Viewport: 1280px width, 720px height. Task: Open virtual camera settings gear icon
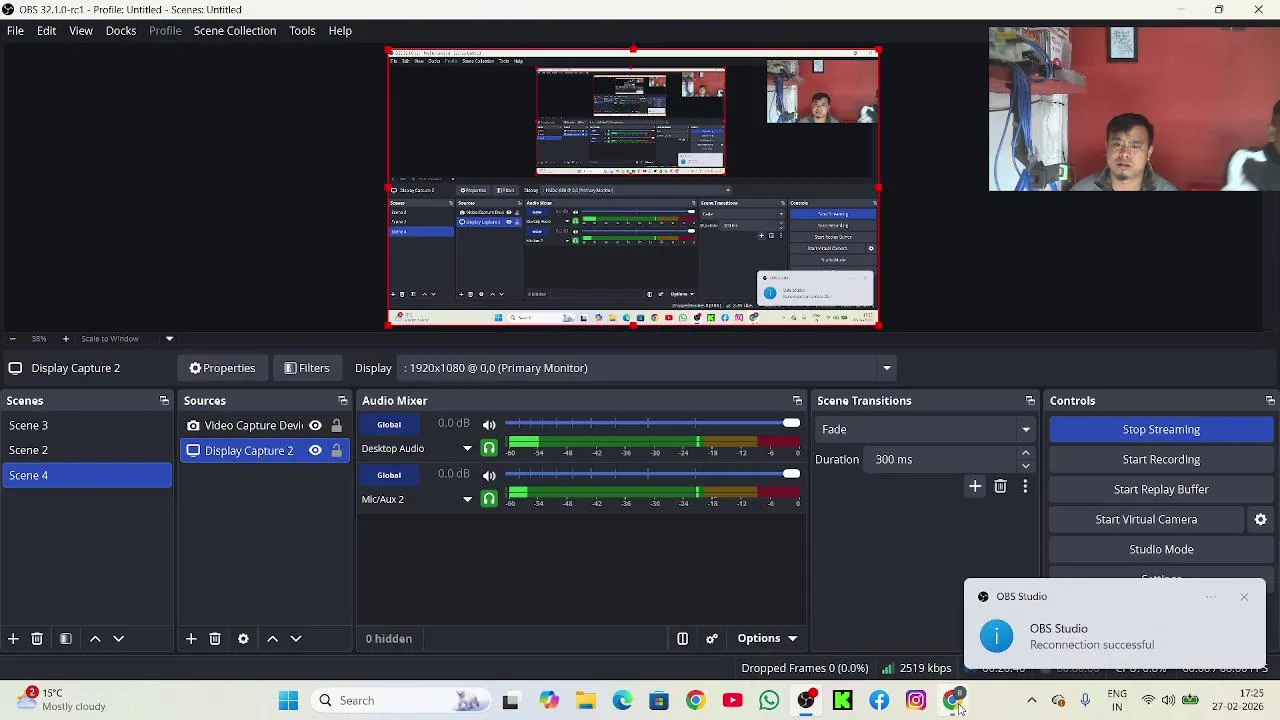1261,519
